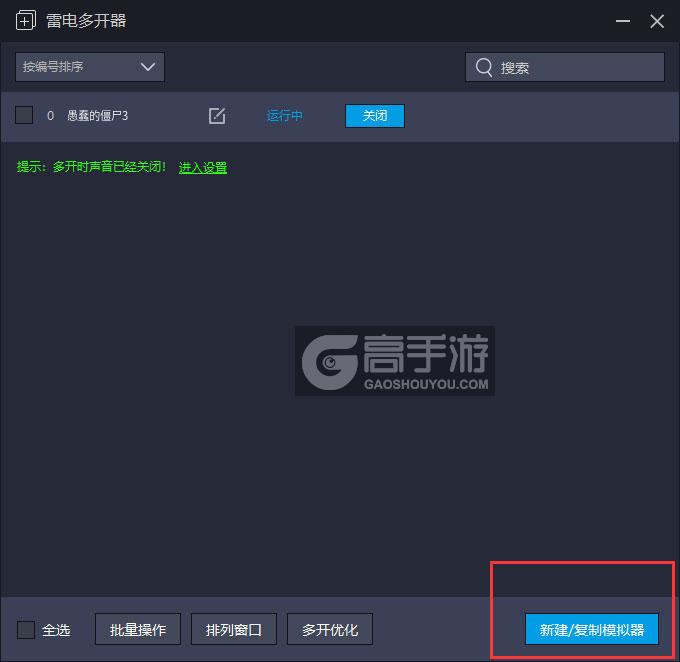
Task: Tick the checkbox for emulator 愚蠢的僵尸3
Action: 24,115
